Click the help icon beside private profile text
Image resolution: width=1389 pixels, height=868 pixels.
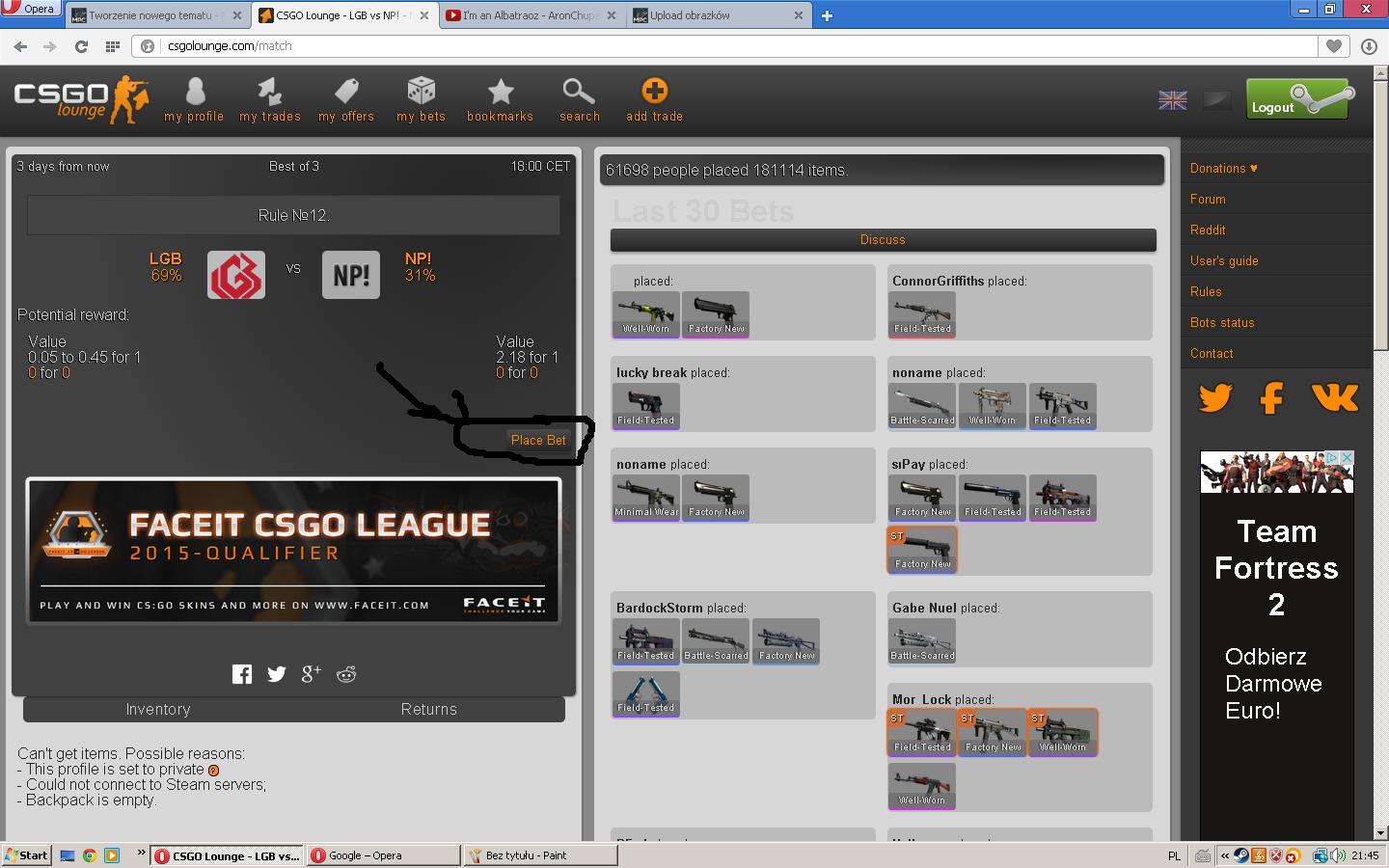click(x=213, y=771)
